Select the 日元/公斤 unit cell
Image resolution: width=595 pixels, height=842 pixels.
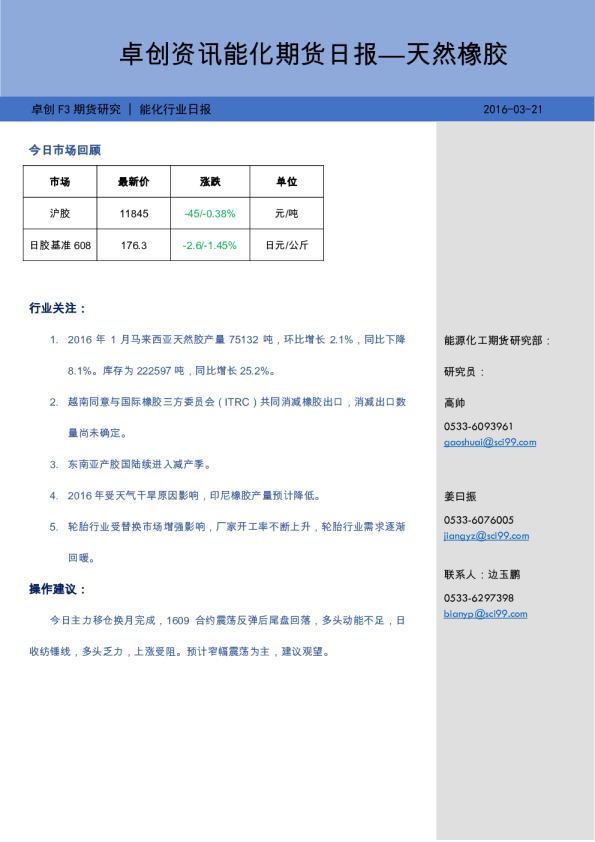click(x=286, y=245)
